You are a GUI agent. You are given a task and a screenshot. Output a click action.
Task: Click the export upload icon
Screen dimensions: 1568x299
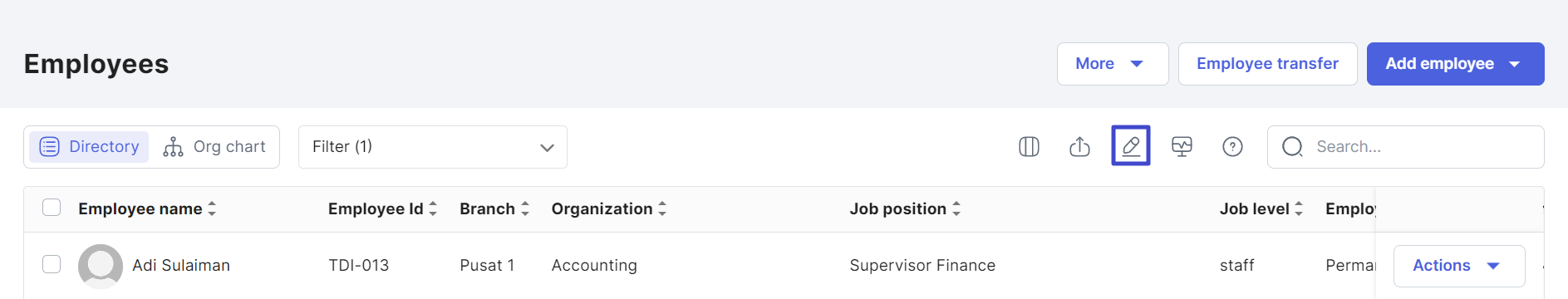tap(1079, 147)
